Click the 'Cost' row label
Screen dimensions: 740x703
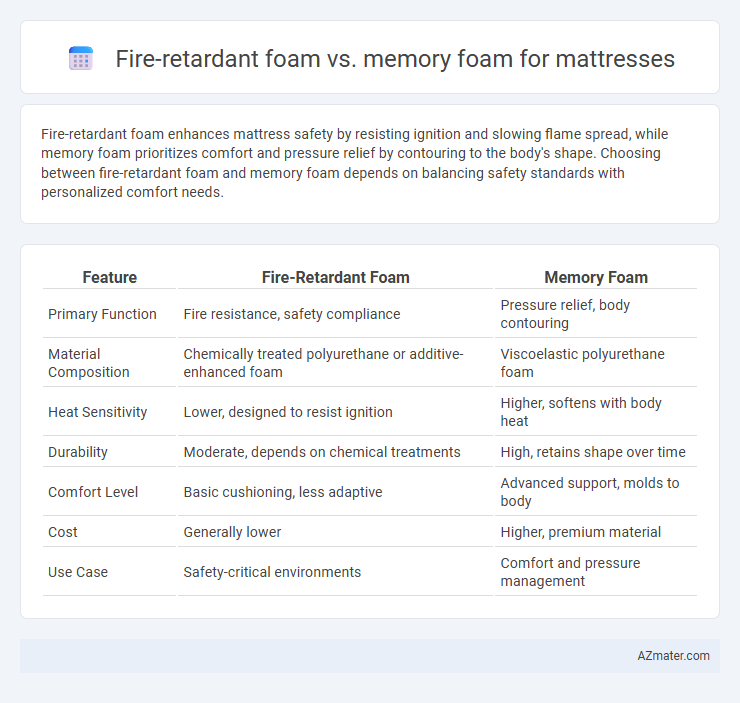(63, 532)
